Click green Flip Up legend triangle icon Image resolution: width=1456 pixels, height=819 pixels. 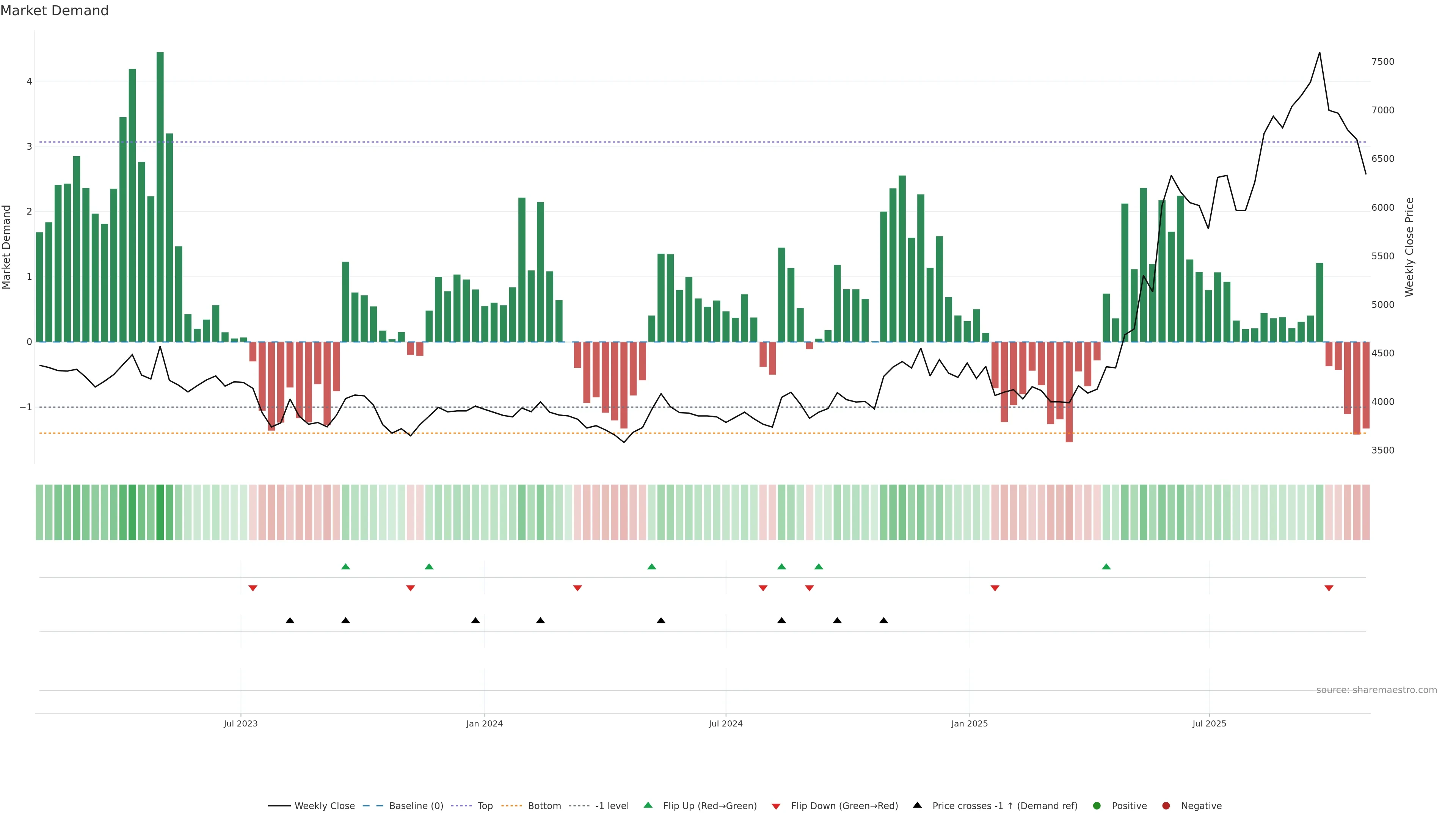pos(648,805)
